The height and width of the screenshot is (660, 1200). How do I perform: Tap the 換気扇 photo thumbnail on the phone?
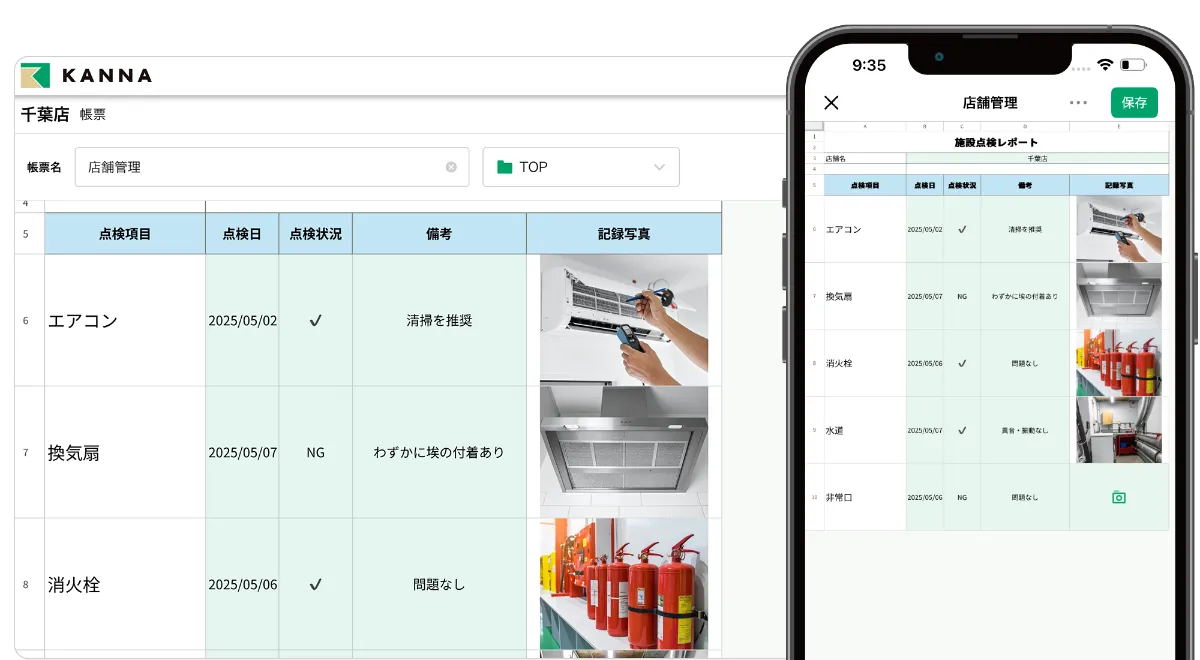pyautogui.click(x=1119, y=296)
